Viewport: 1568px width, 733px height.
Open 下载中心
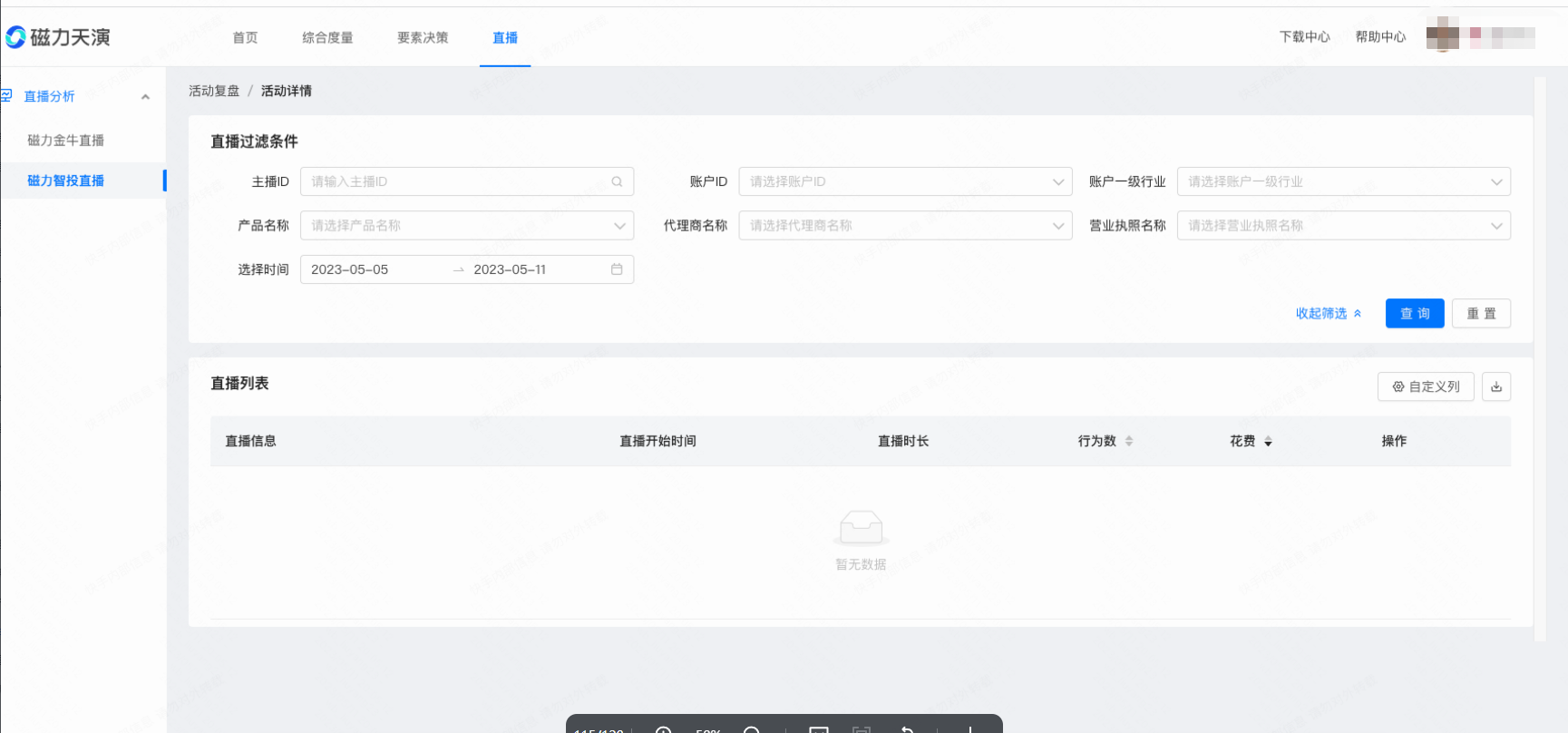coord(1304,36)
